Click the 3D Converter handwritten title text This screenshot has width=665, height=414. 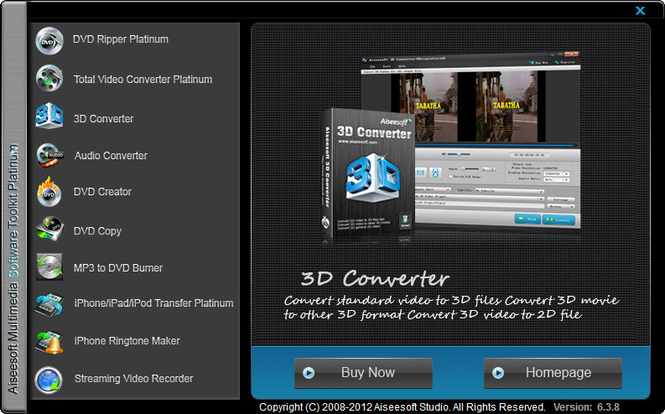pos(375,279)
